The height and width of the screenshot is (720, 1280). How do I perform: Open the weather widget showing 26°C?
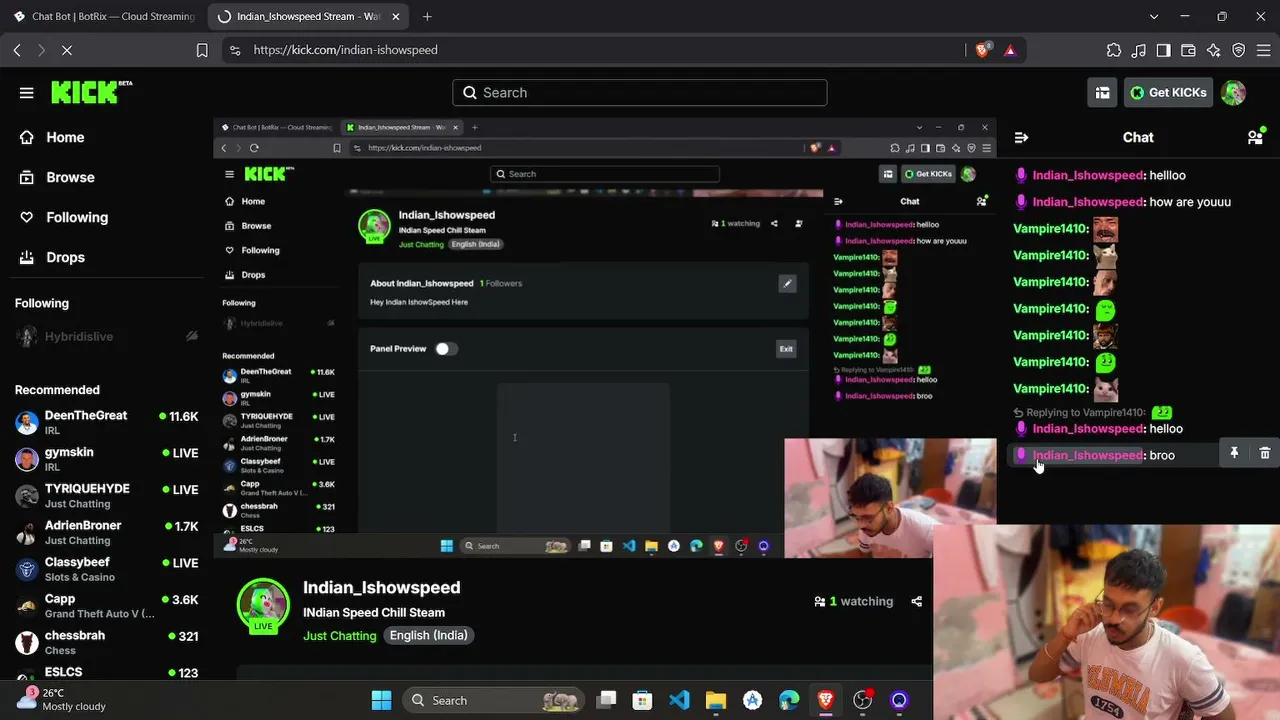62,699
